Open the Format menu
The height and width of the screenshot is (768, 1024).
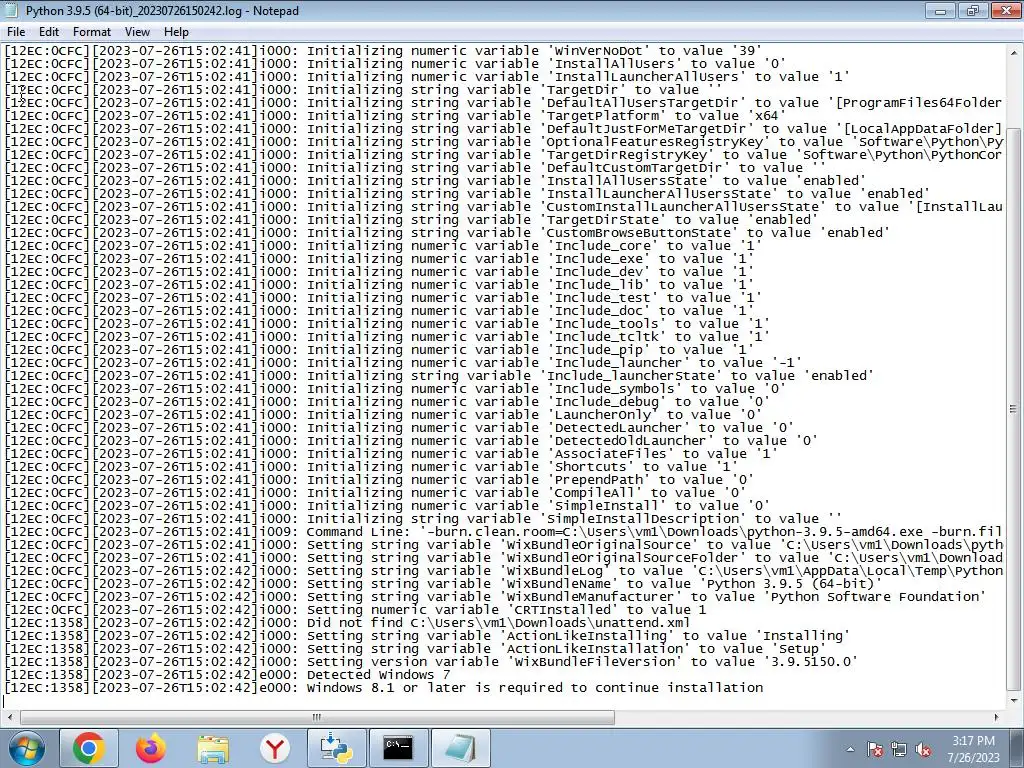[91, 32]
